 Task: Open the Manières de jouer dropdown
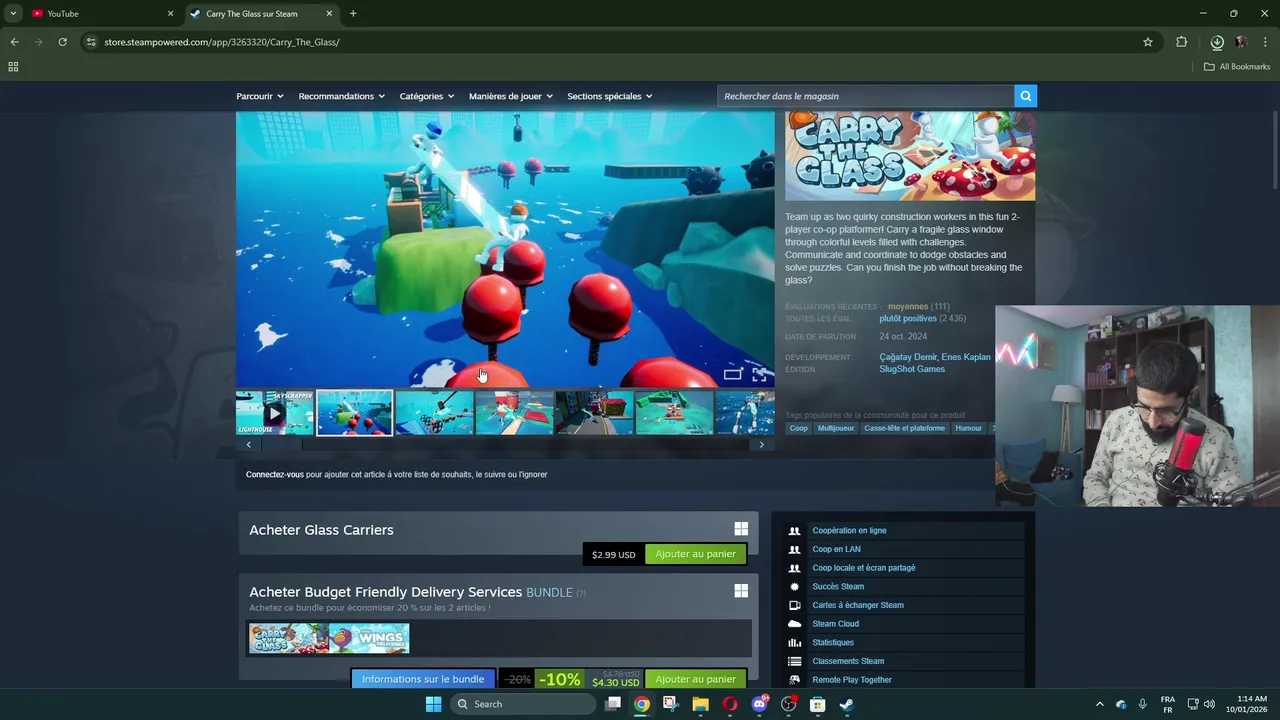pos(511,96)
